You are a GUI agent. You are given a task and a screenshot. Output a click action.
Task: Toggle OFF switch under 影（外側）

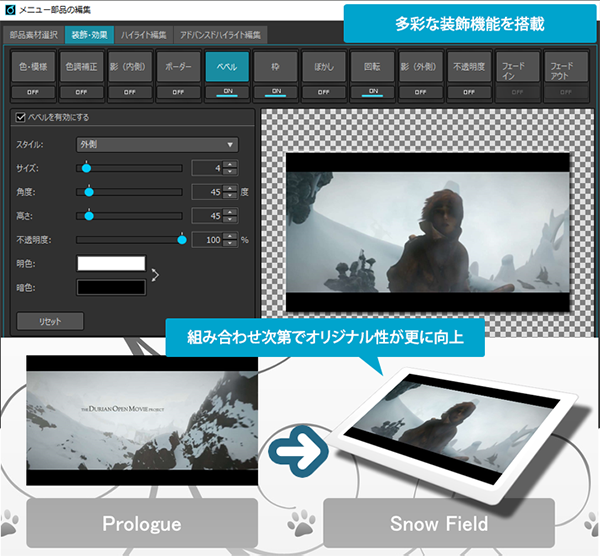(421, 92)
